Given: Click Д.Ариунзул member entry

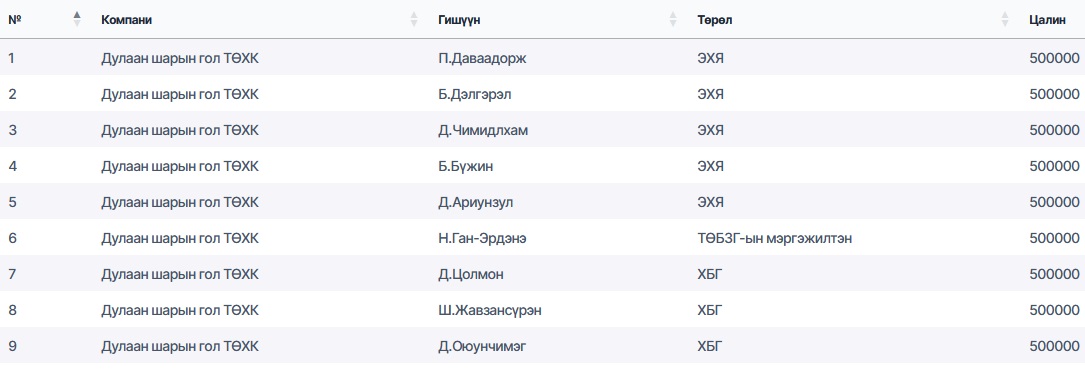Looking at the screenshot, I should (x=476, y=202).
